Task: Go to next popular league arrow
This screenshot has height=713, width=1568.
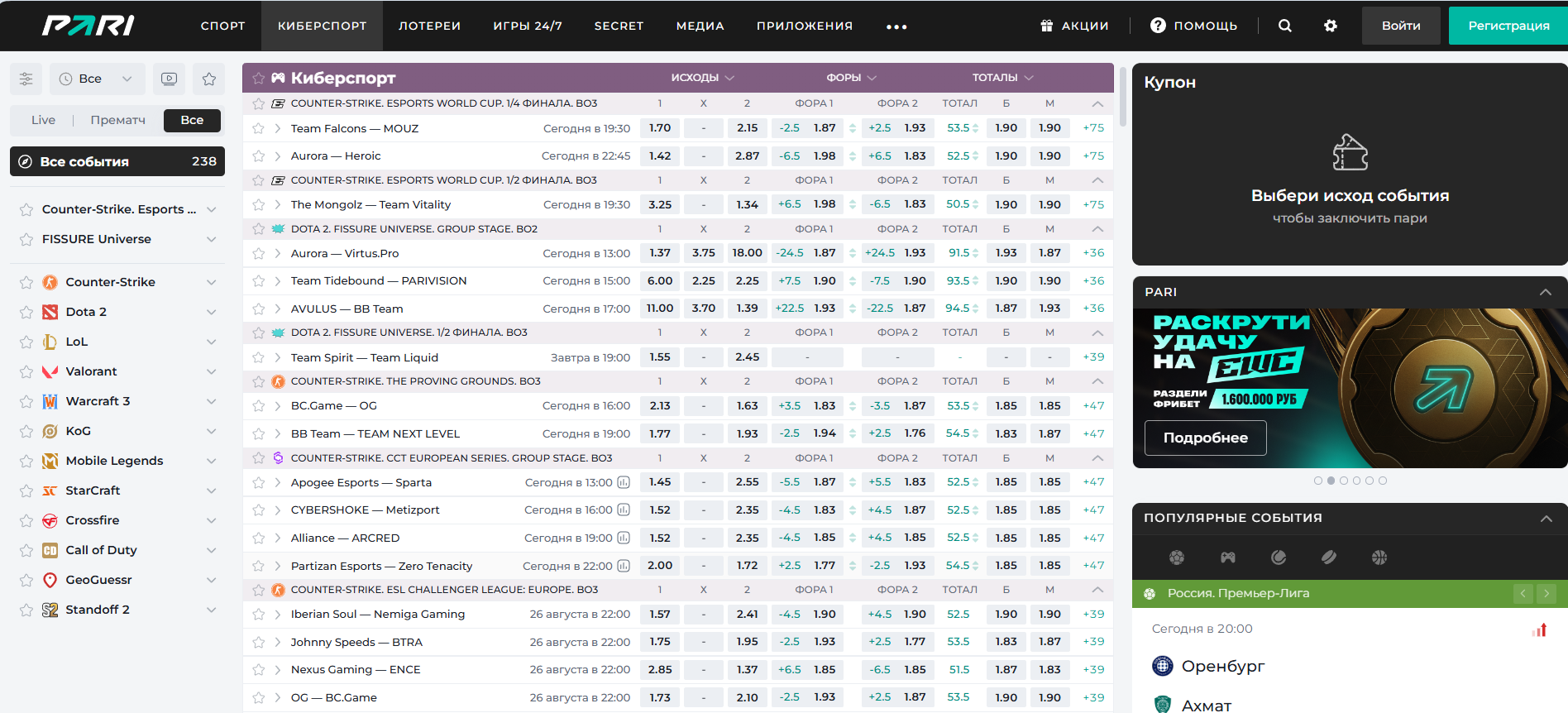Action: tap(1546, 593)
